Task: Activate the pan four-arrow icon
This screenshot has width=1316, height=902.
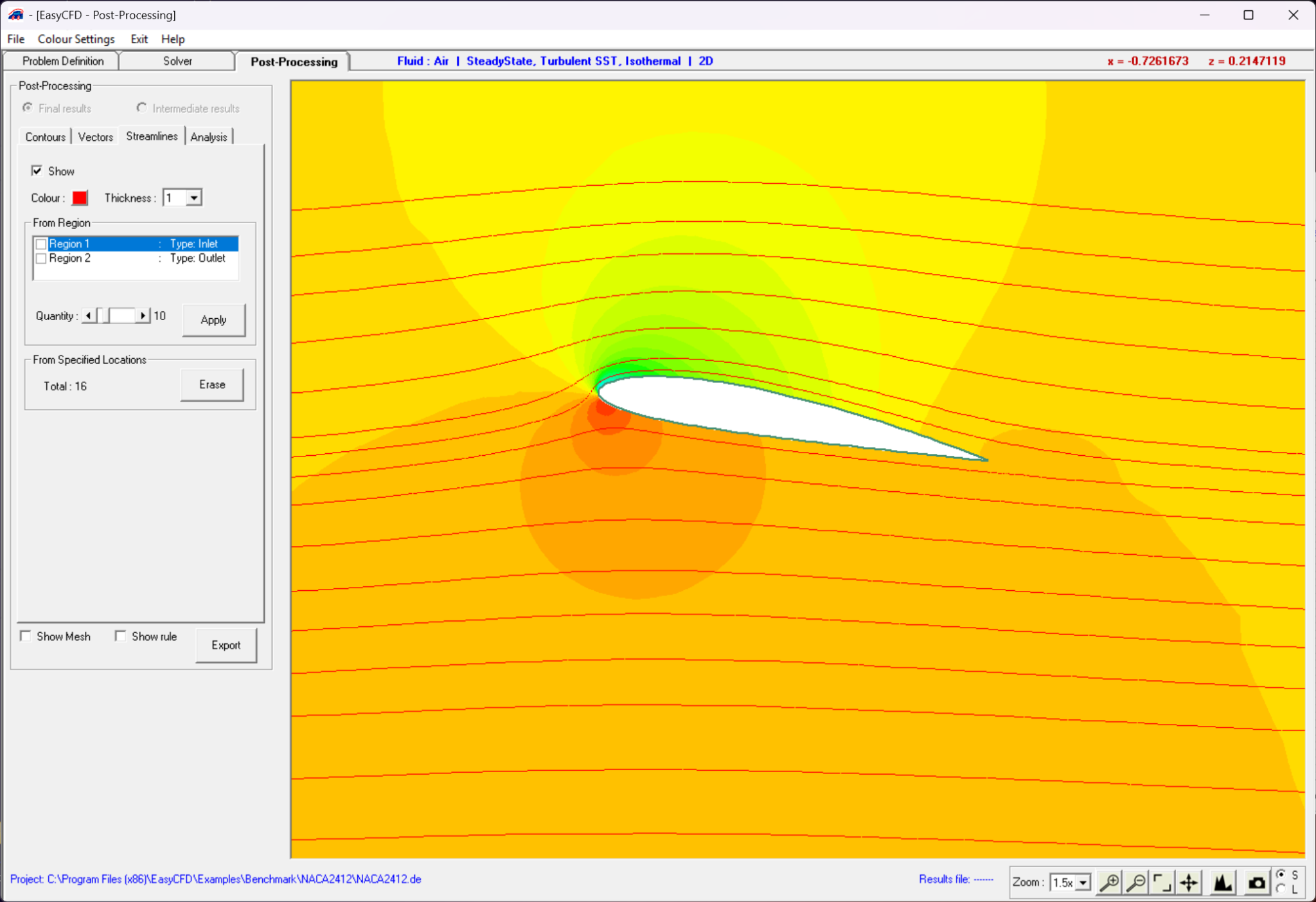Action: tap(1189, 883)
